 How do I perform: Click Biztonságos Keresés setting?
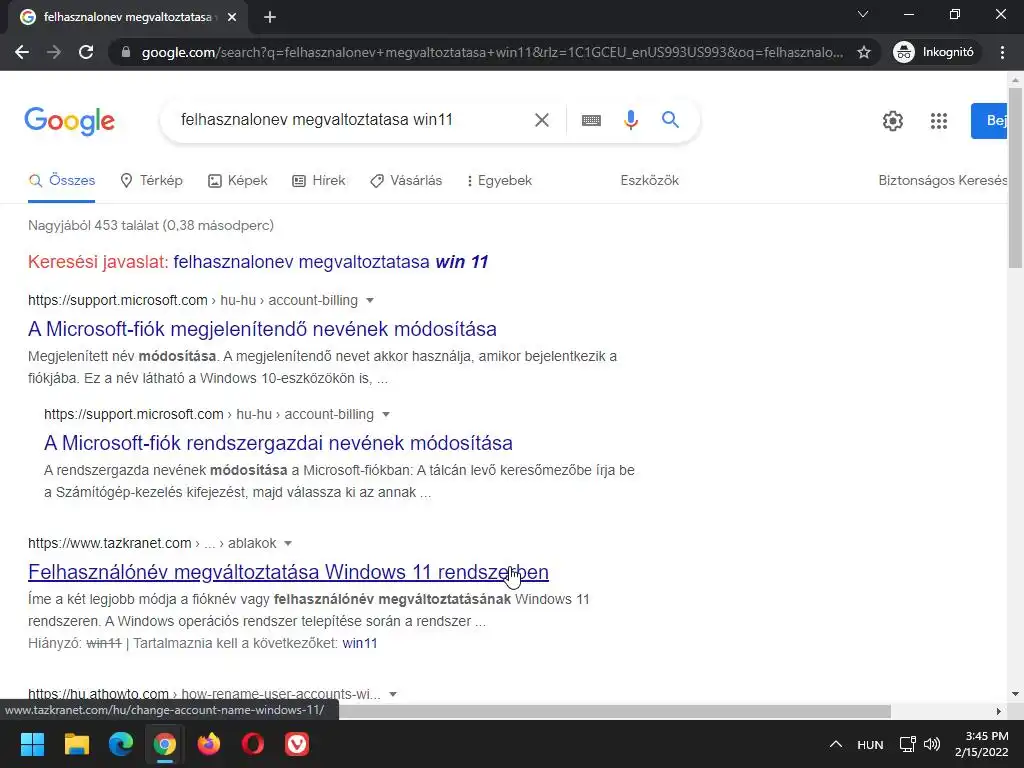click(942, 181)
